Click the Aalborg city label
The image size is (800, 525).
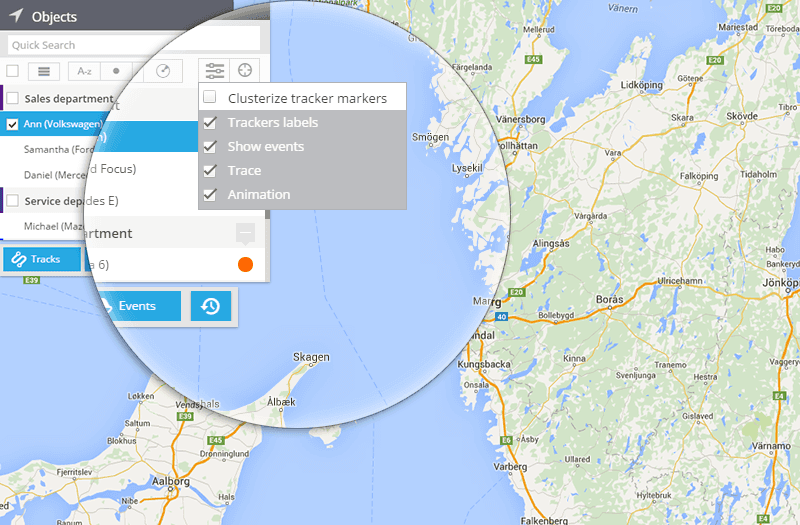[170, 481]
